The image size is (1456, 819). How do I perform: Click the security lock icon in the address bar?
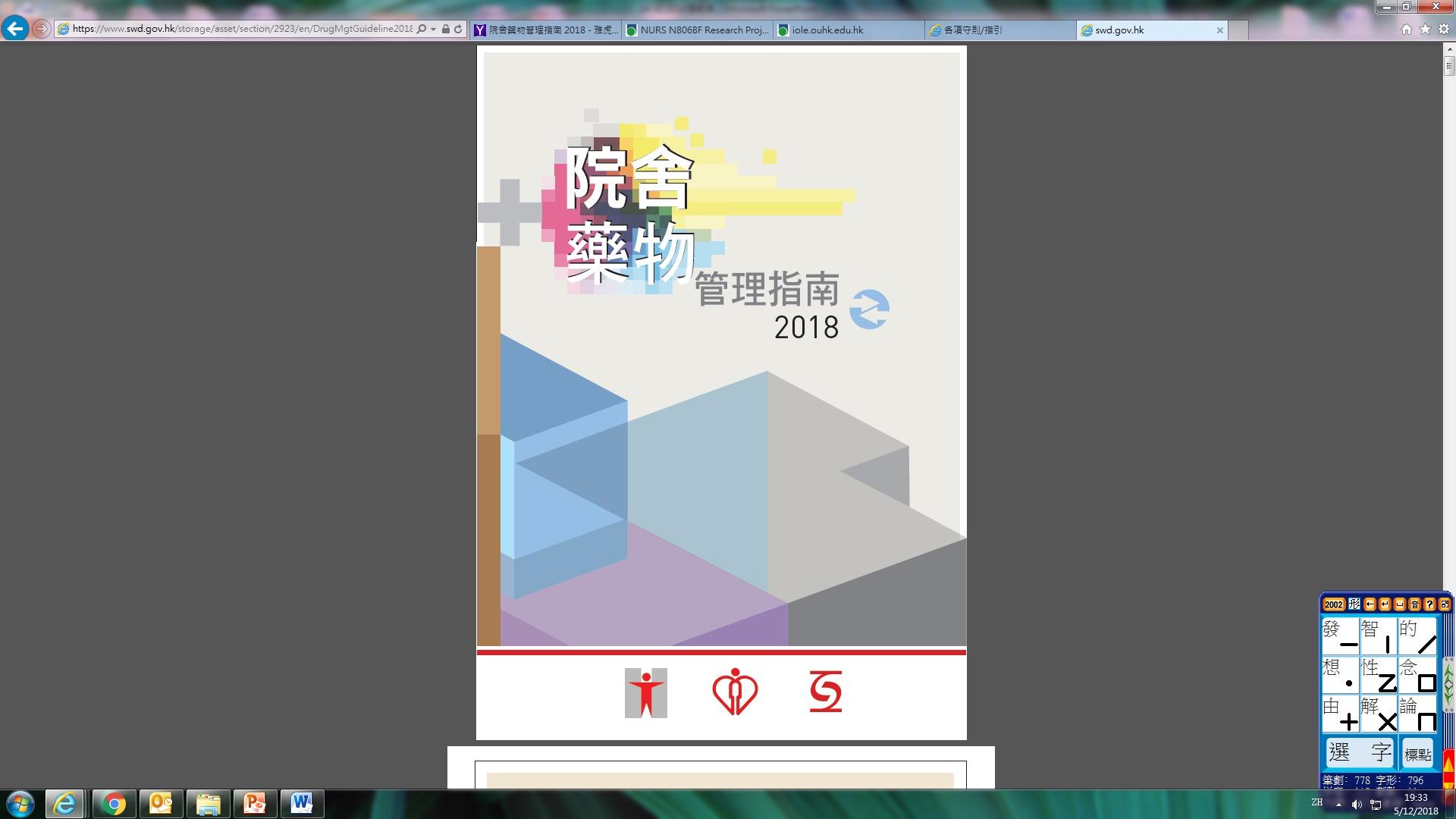[x=446, y=30]
